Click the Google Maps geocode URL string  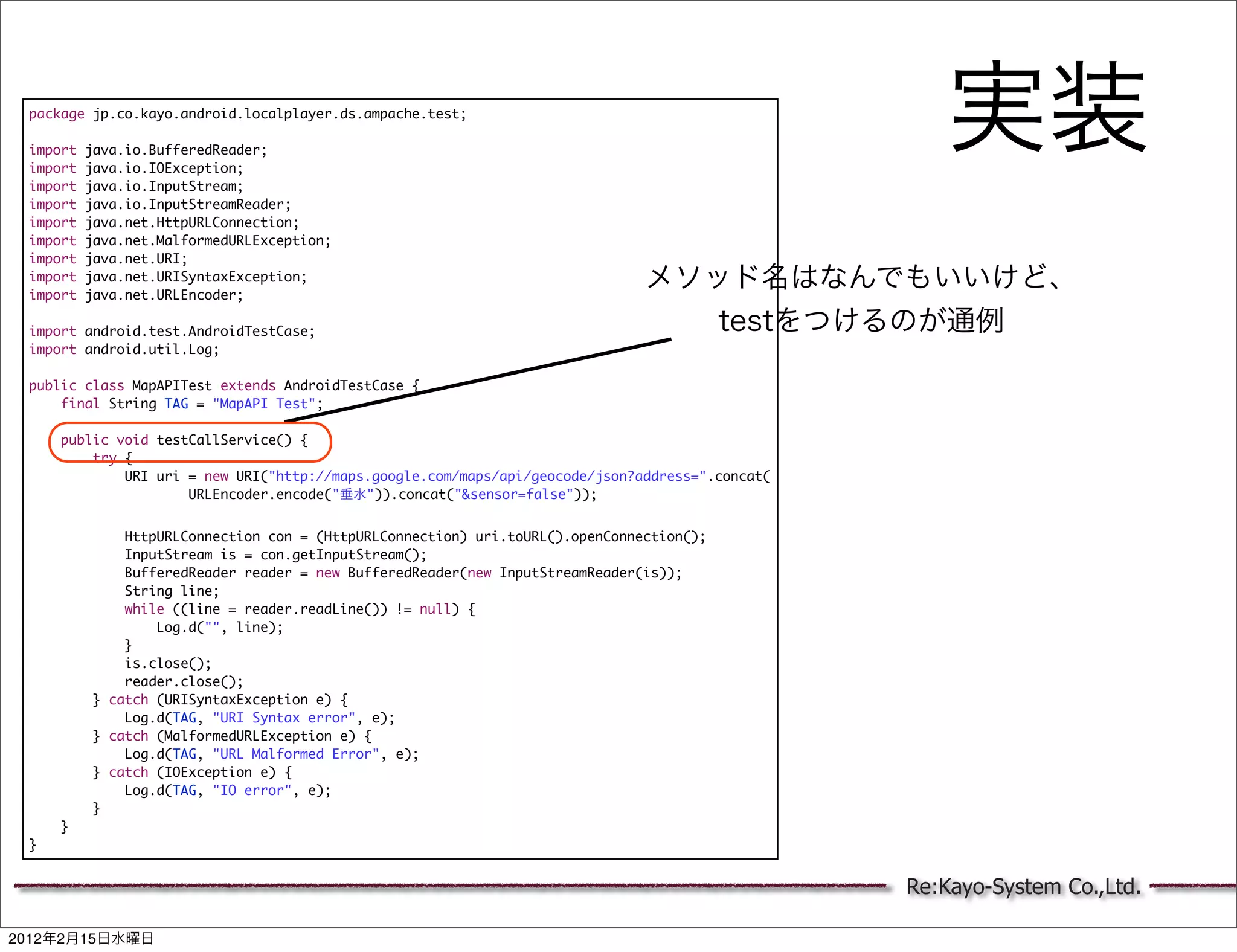tap(487, 477)
